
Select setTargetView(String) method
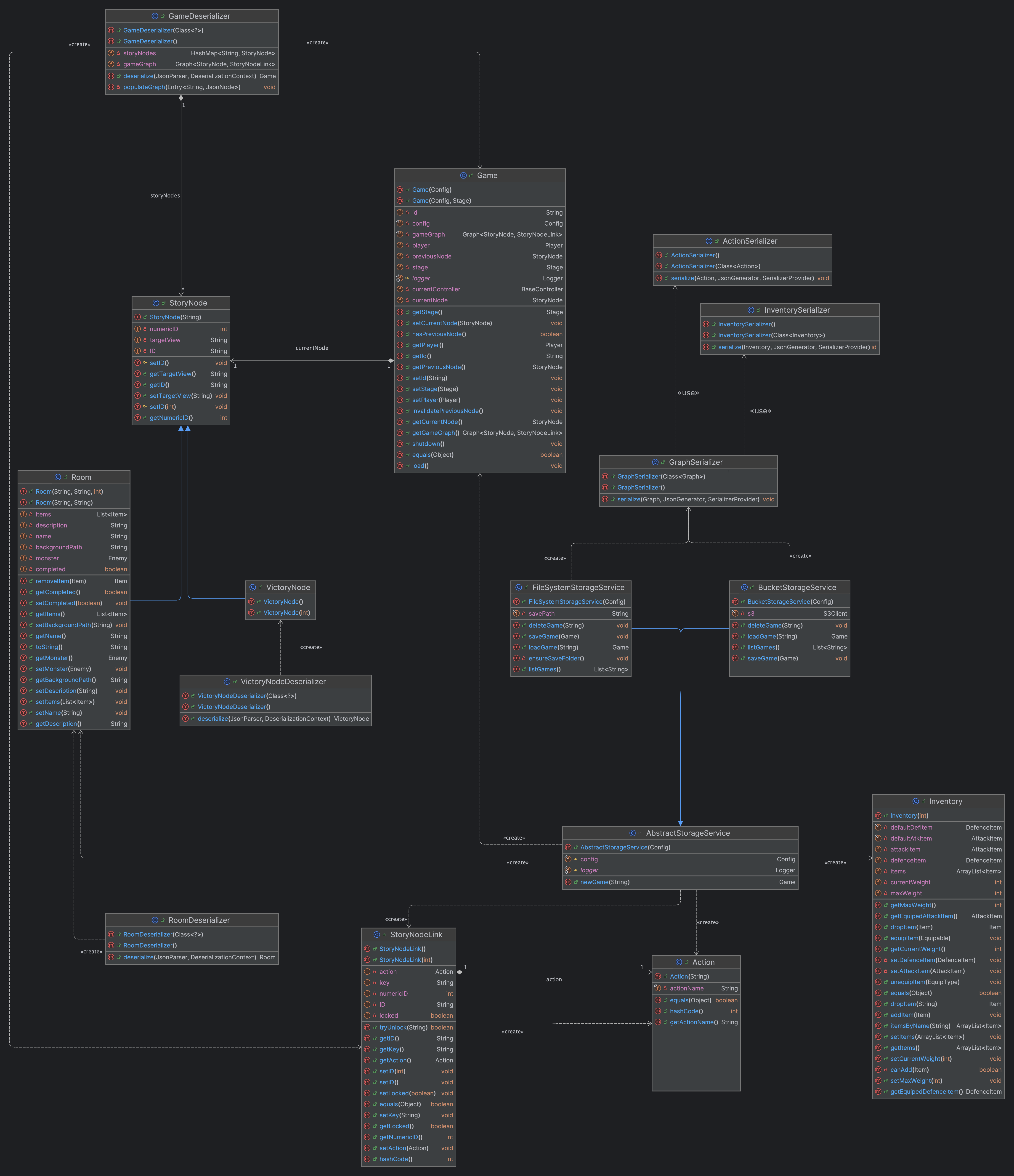[x=181, y=396]
